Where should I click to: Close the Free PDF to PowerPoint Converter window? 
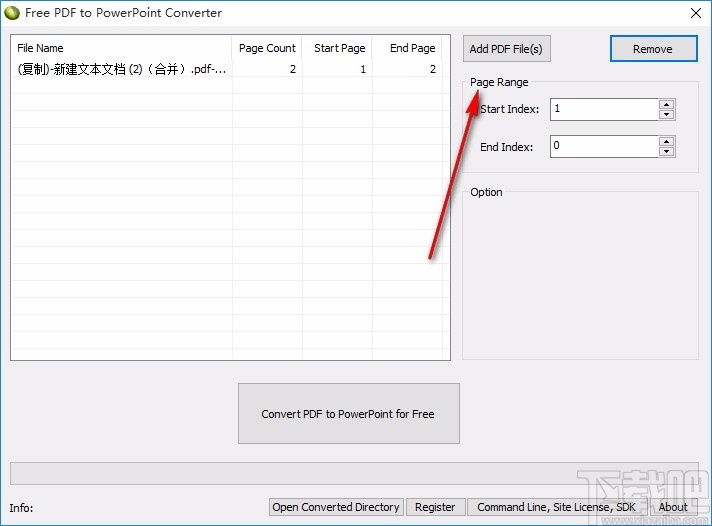pyautogui.click(x=696, y=13)
